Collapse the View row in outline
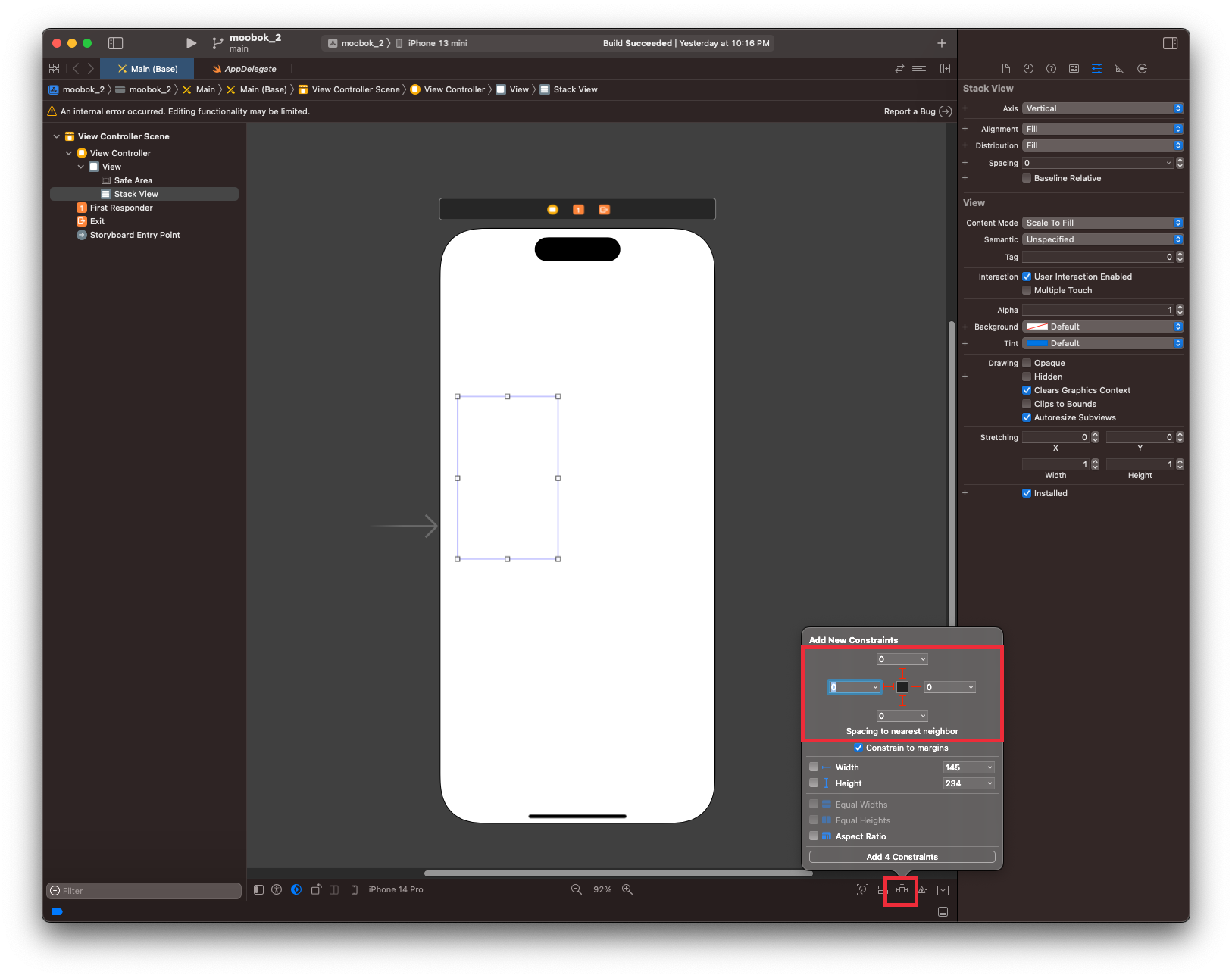This screenshot has height=978, width=1232. point(80,167)
